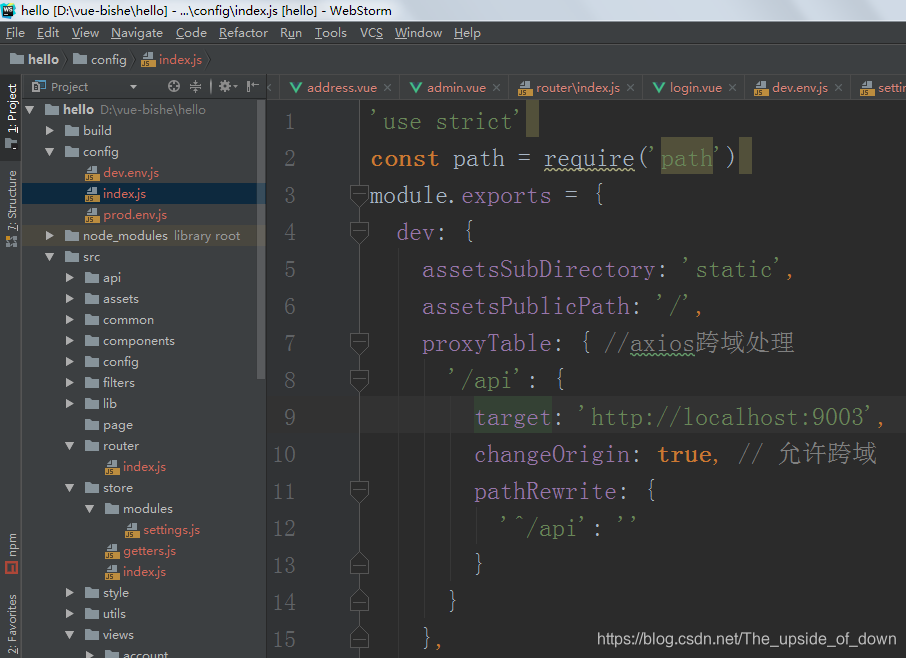Hide the Project panel with its hide icon
The width and height of the screenshot is (906, 658).
[x=252, y=87]
